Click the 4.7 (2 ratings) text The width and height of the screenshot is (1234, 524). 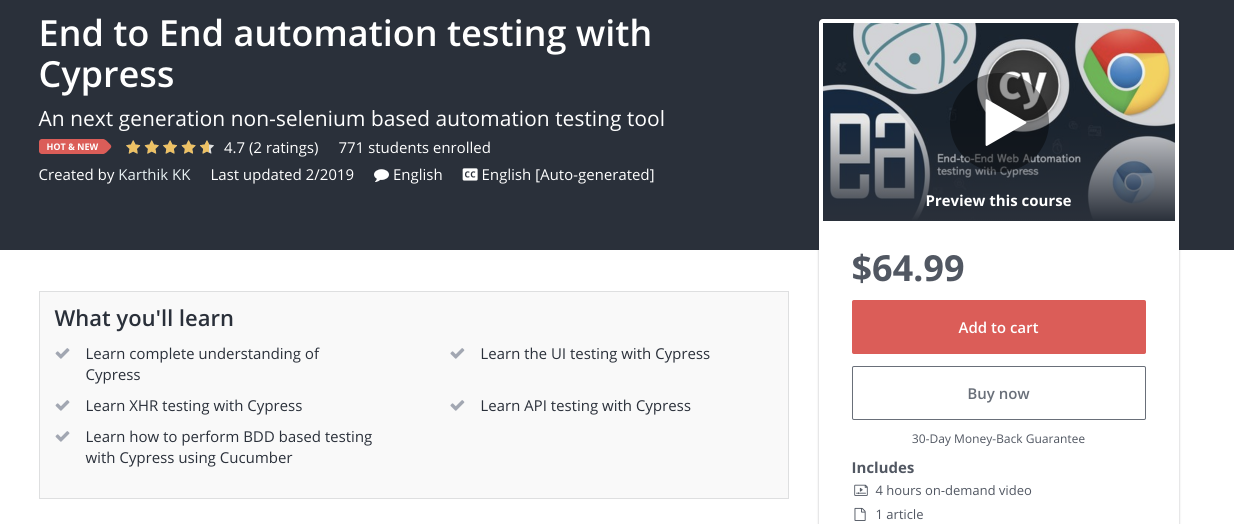(x=271, y=148)
